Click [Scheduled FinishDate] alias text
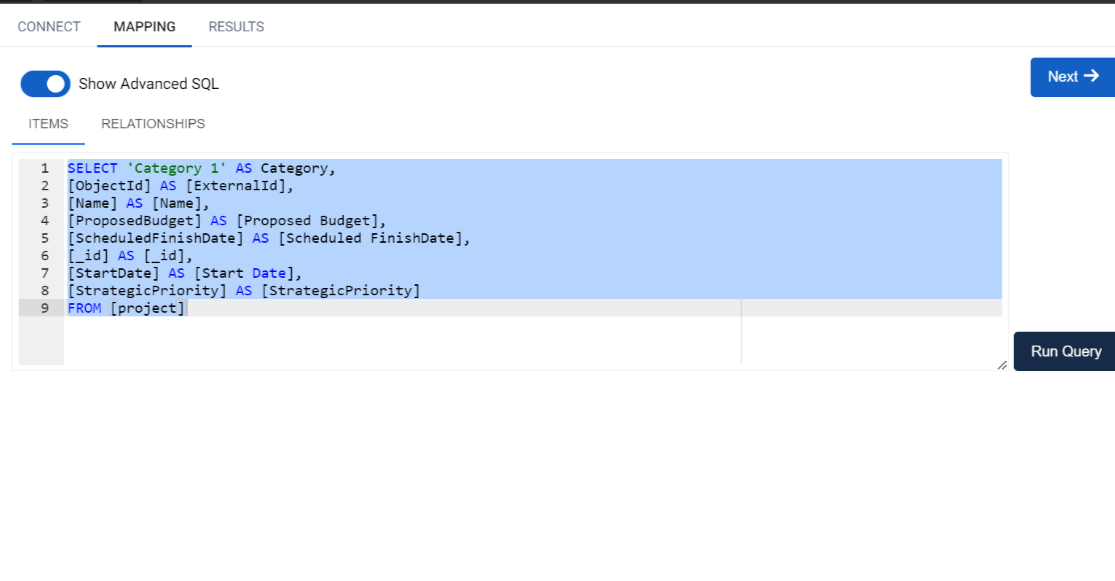1115x581 pixels. coord(370,238)
